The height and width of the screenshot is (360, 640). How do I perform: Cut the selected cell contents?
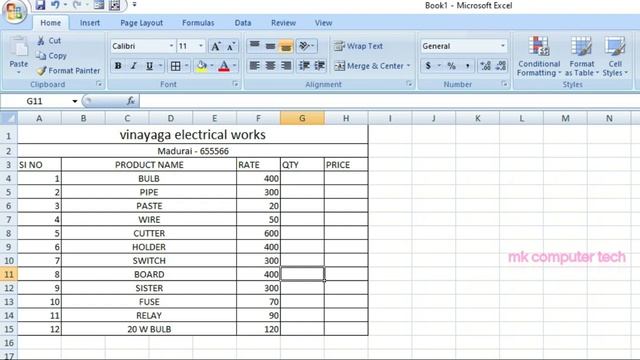(49, 41)
